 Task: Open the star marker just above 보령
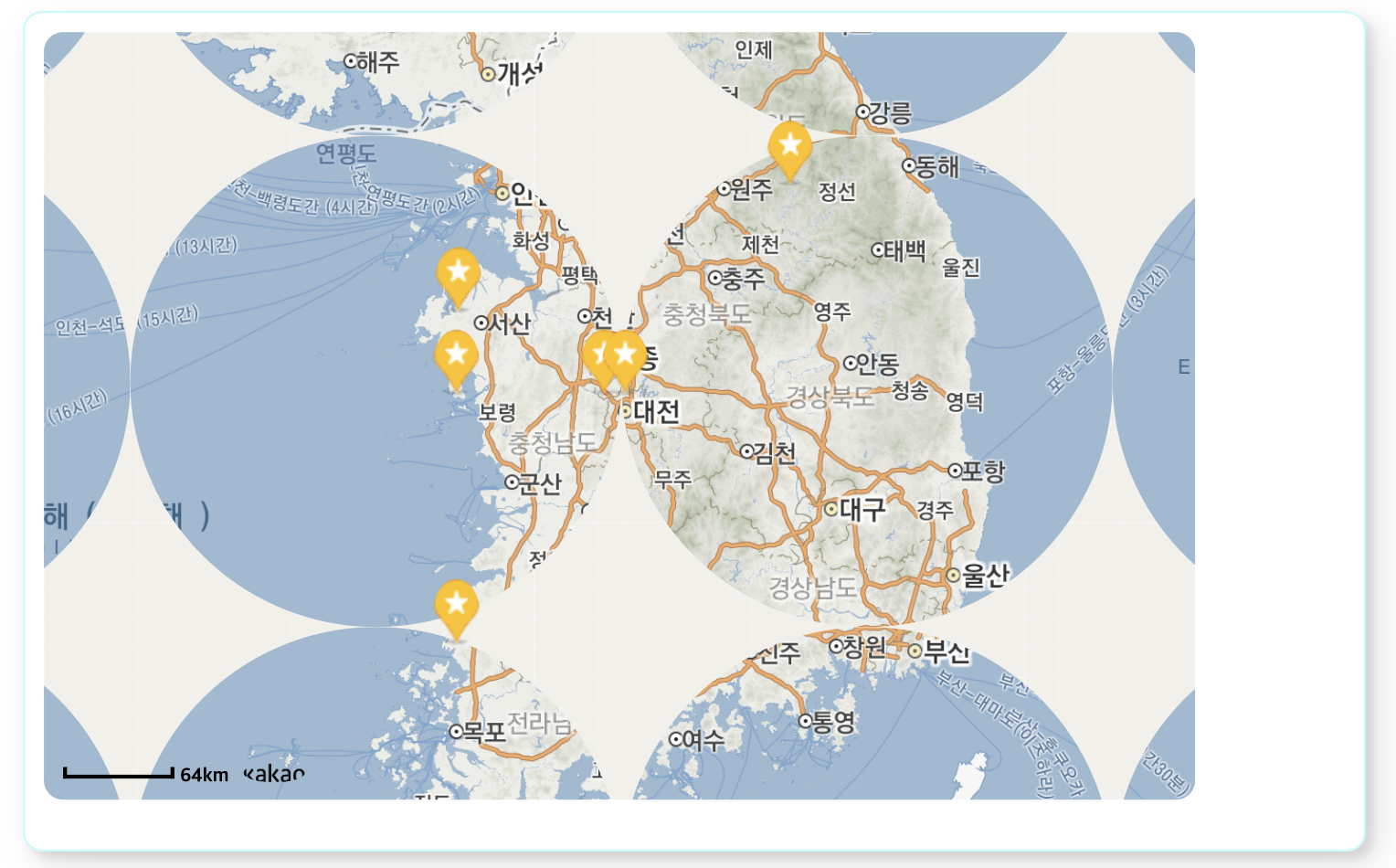pos(457,360)
